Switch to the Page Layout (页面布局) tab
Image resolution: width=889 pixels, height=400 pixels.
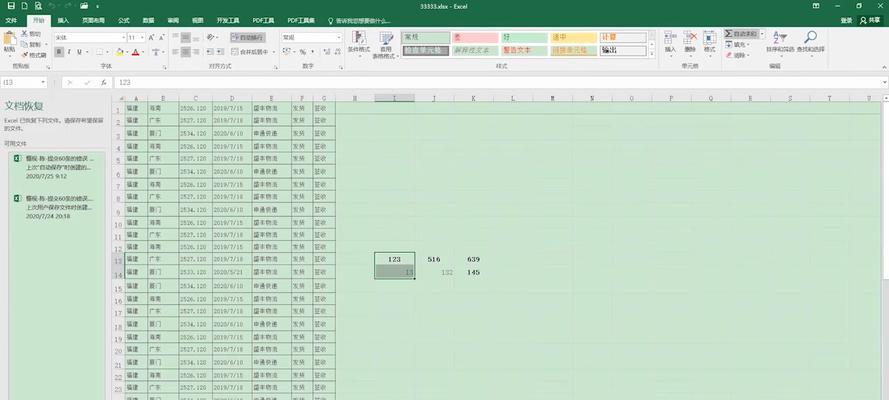pyautogui.click(x=93, y=20)
